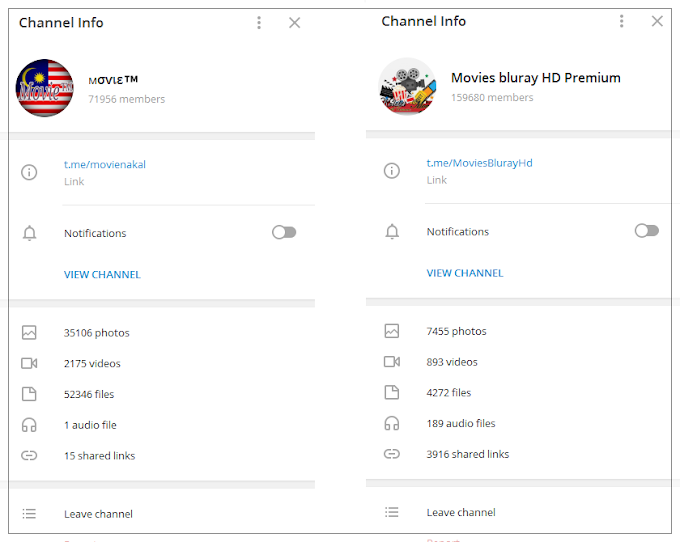Open the three-dot menu in the left Channel Info panel
Screen dimensions: 680x542
(x=259, y=22)
